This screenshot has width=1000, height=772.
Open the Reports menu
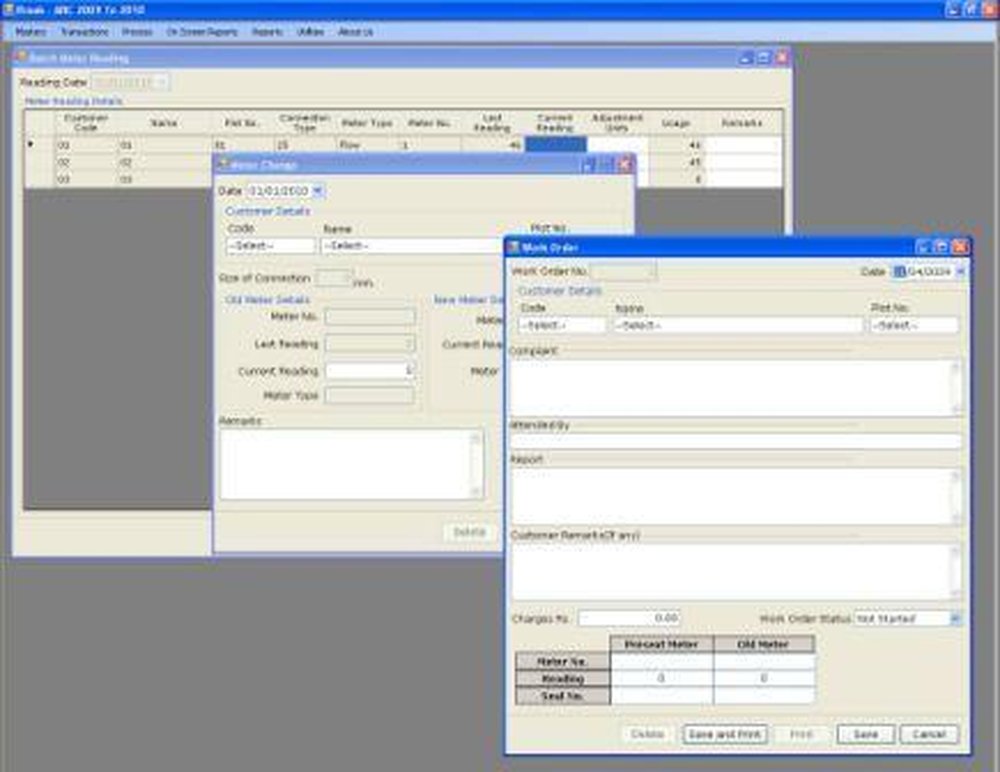click(267, 32)
